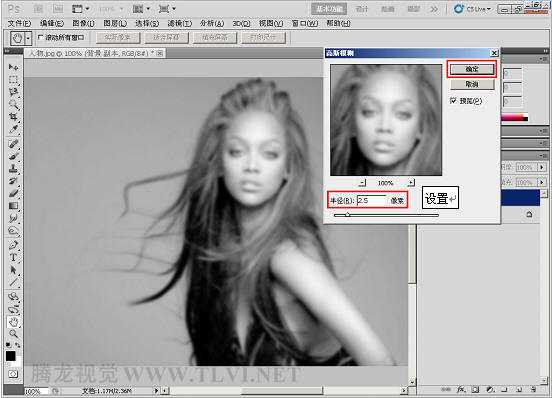The height and width of the screenshot is (398, 552).
Task: Select the Gradient tool
Action: pos(13,206)
